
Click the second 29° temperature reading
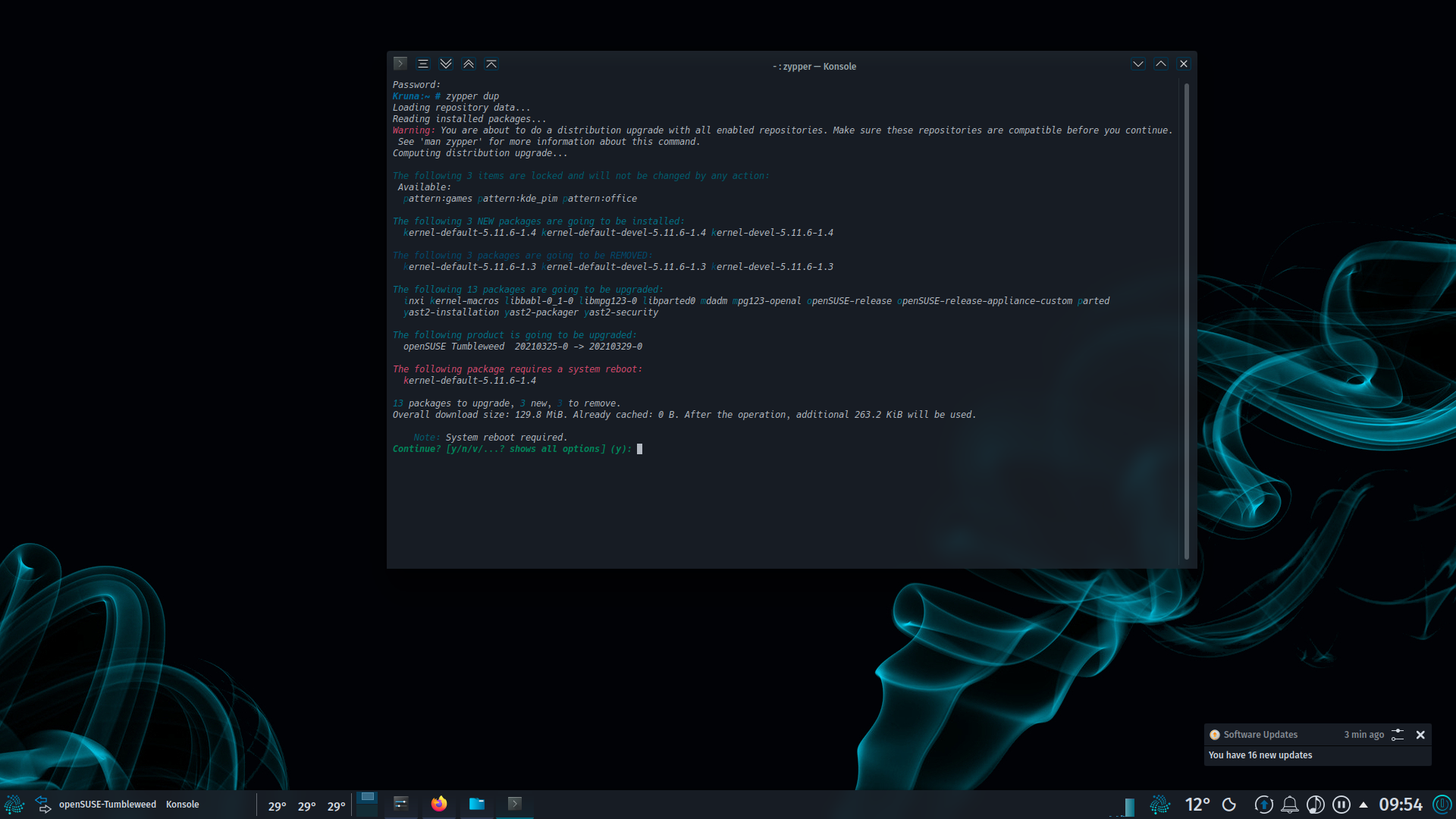point(306,806)
